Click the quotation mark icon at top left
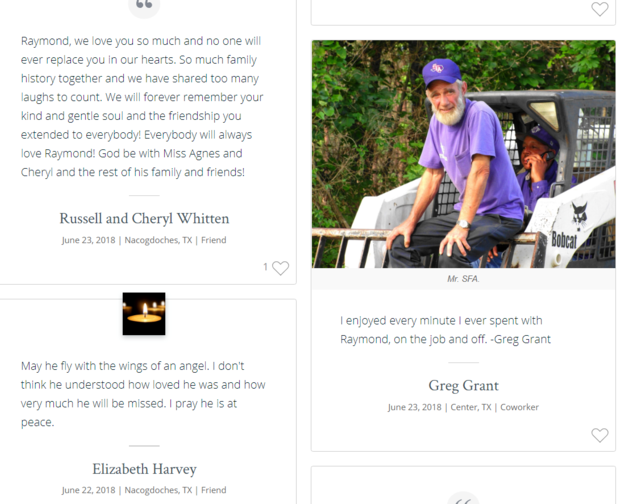This screenshot has height=504, width=624. coord(144,6)
